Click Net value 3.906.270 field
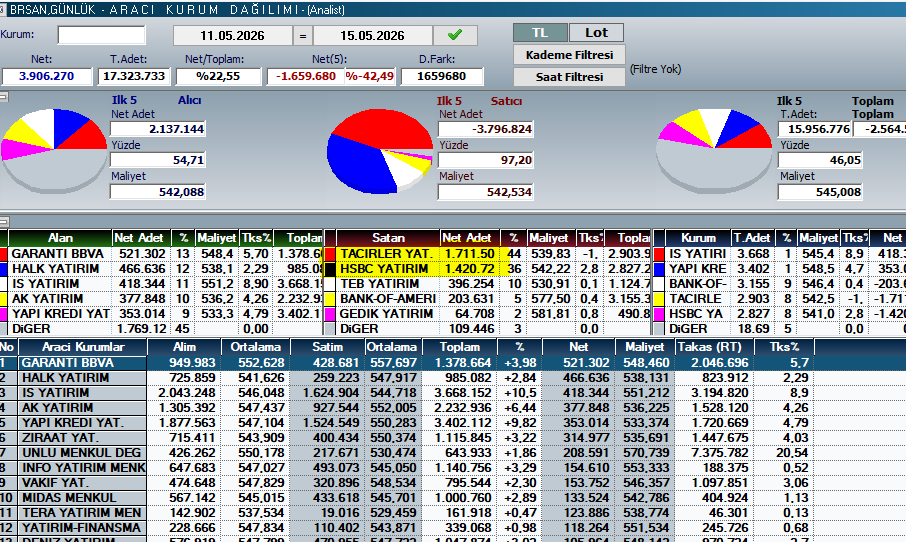The width and height of the screenshot is (906, 542). pyautogui.click(x=46, y=76)
